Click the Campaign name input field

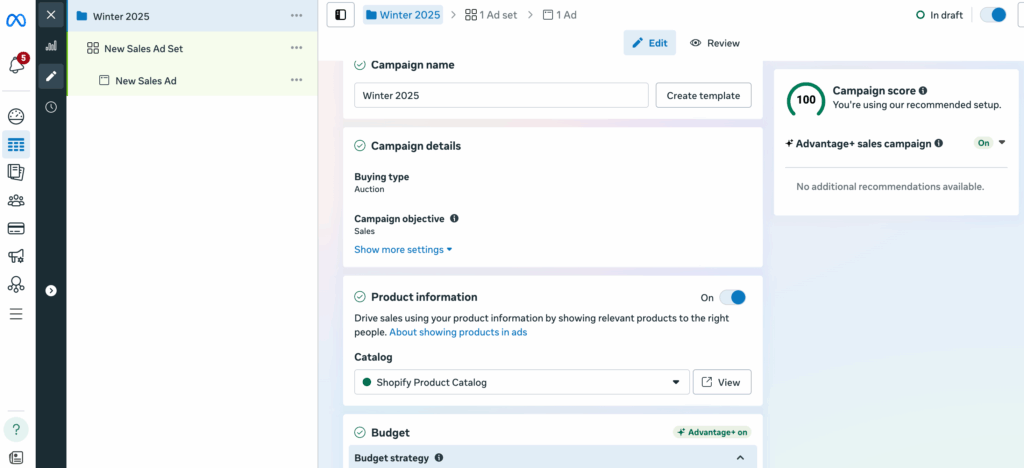coord(501,95)
